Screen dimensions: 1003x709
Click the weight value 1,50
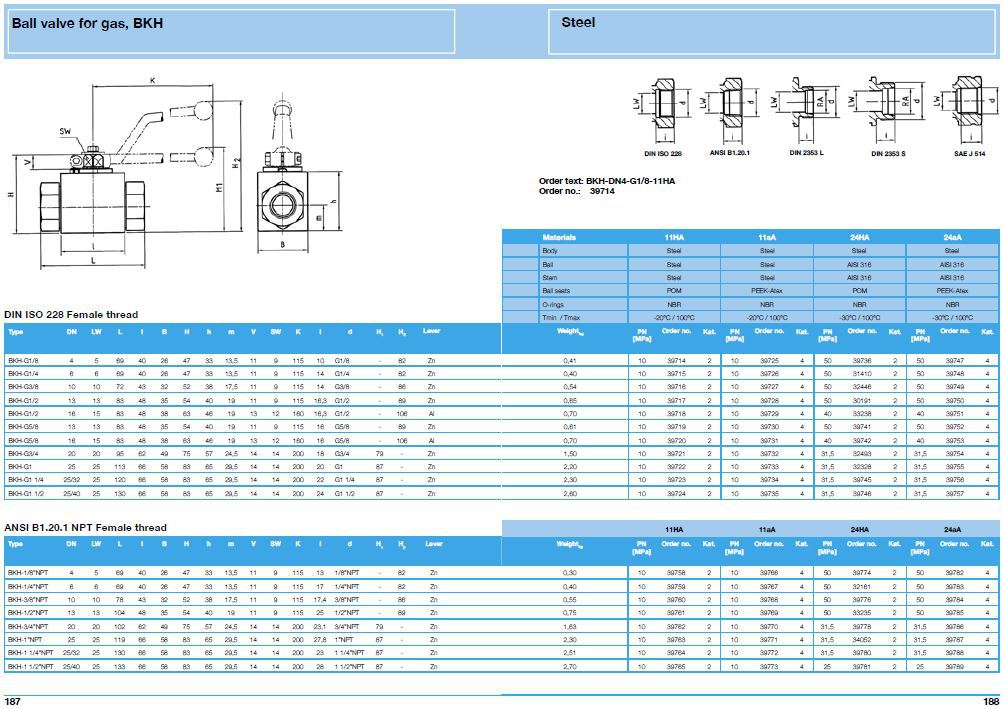click(570, 454)
